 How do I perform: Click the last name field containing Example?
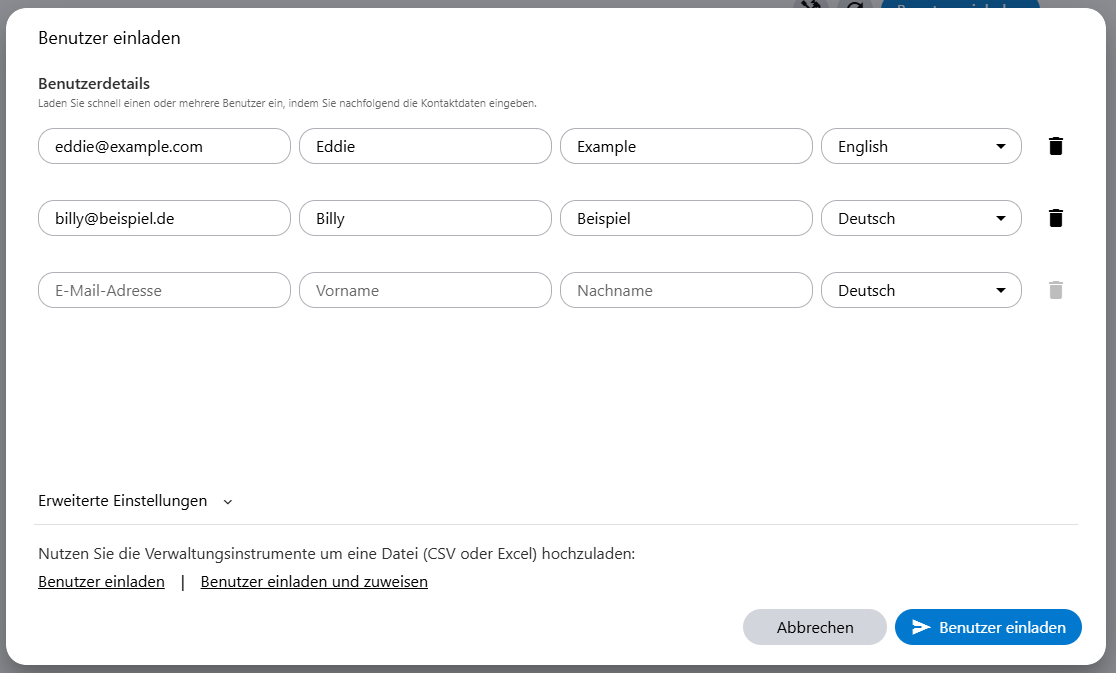click(x=686, y=146)
